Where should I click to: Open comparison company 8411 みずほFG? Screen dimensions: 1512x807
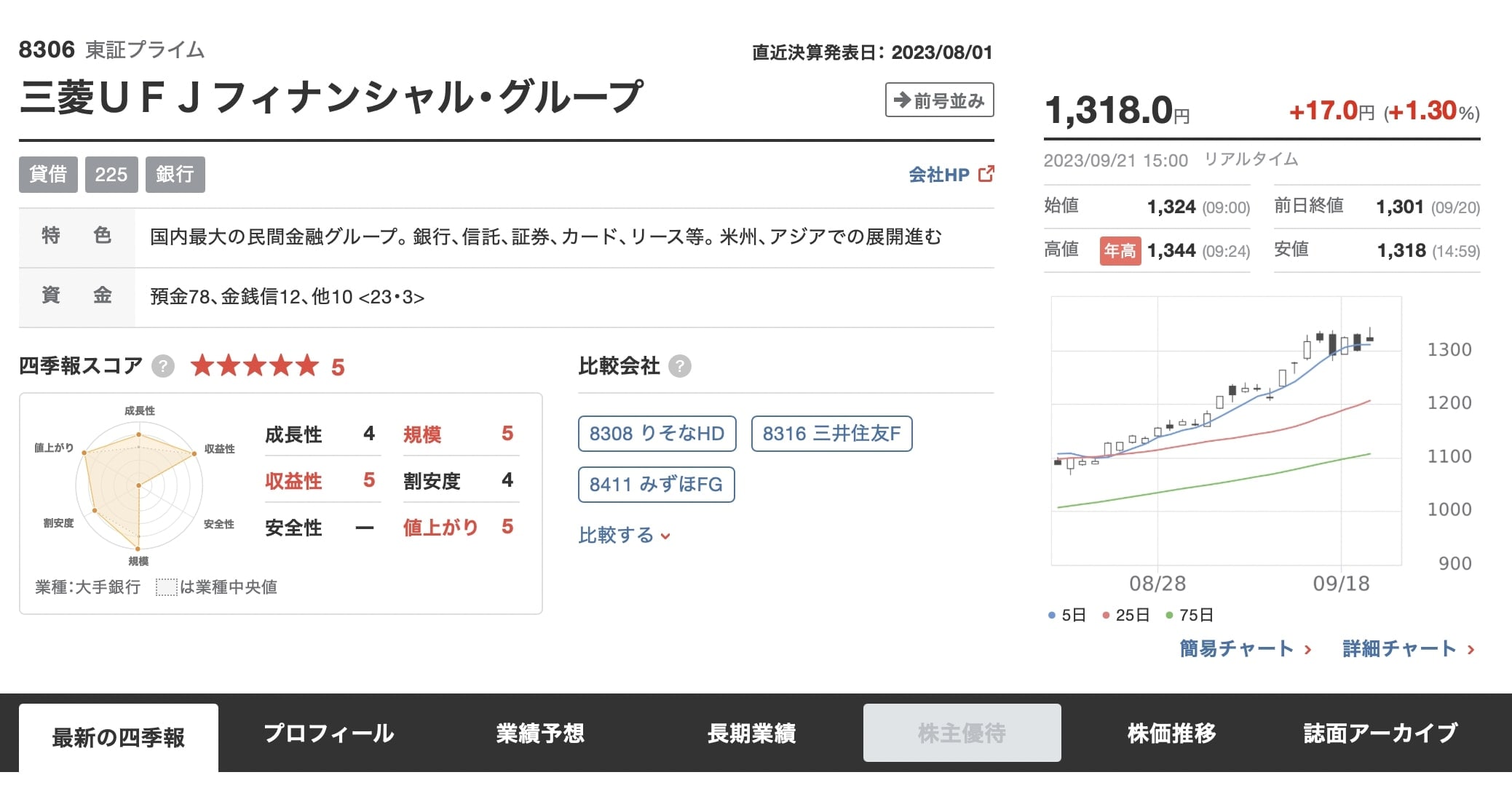point(656,485)
